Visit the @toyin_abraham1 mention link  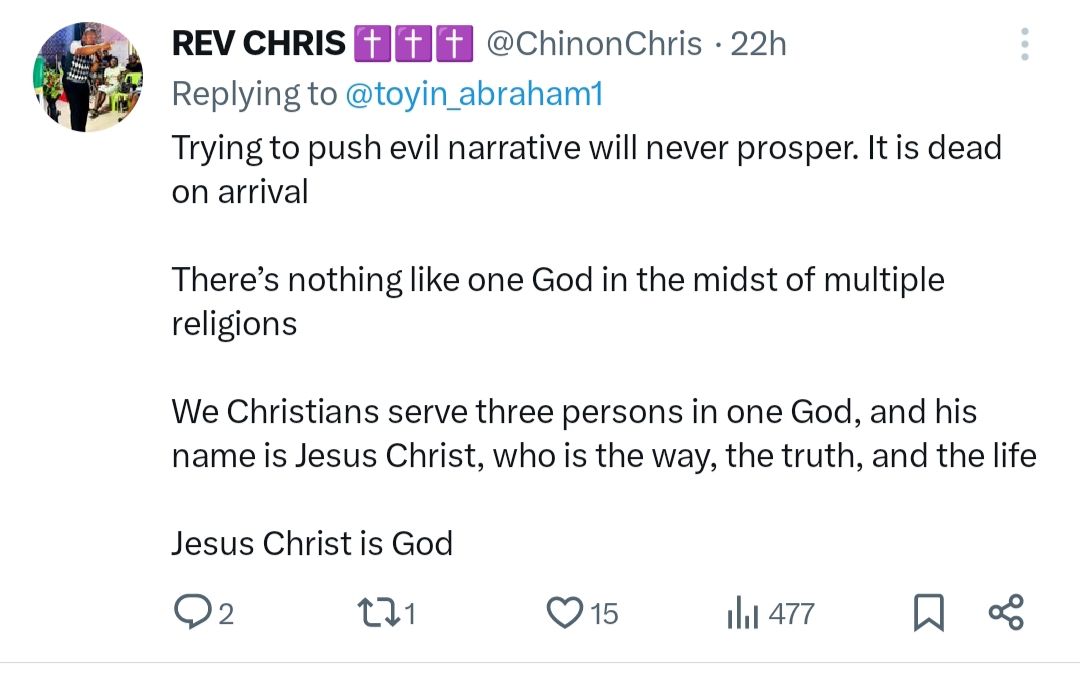pyautogui.click(x=474, y=94)
